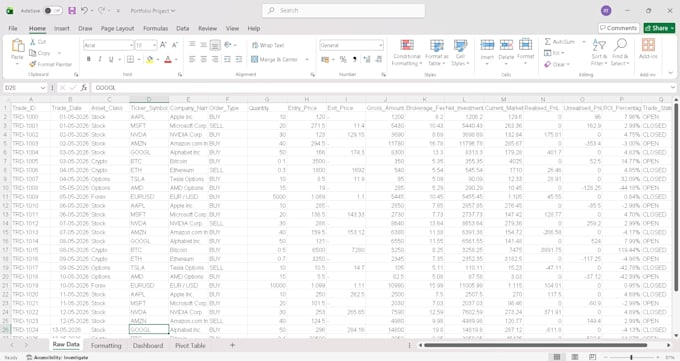Viewport: 680px width, 361px height.
Task: Decrease cell indent
Action: coord(227,59)
